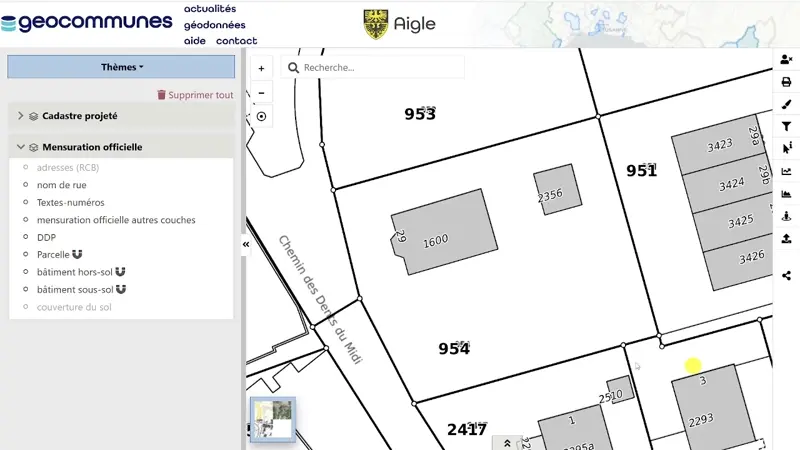This screenshot has height=450, width=800.
Task: Zoom in with the plus button
Action: 261,69
